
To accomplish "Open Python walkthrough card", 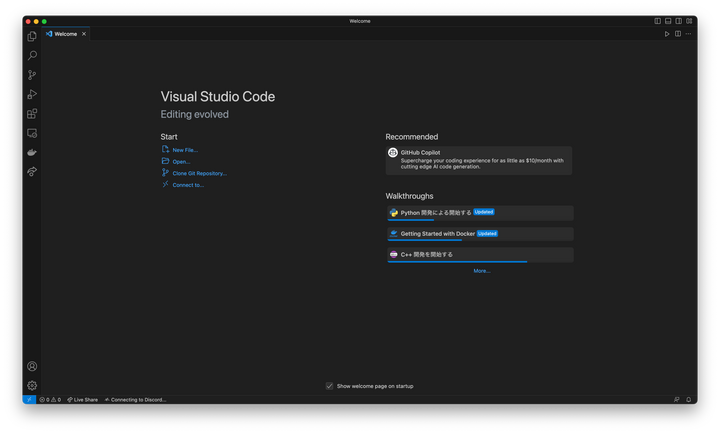I will click(x=480, y=213).
